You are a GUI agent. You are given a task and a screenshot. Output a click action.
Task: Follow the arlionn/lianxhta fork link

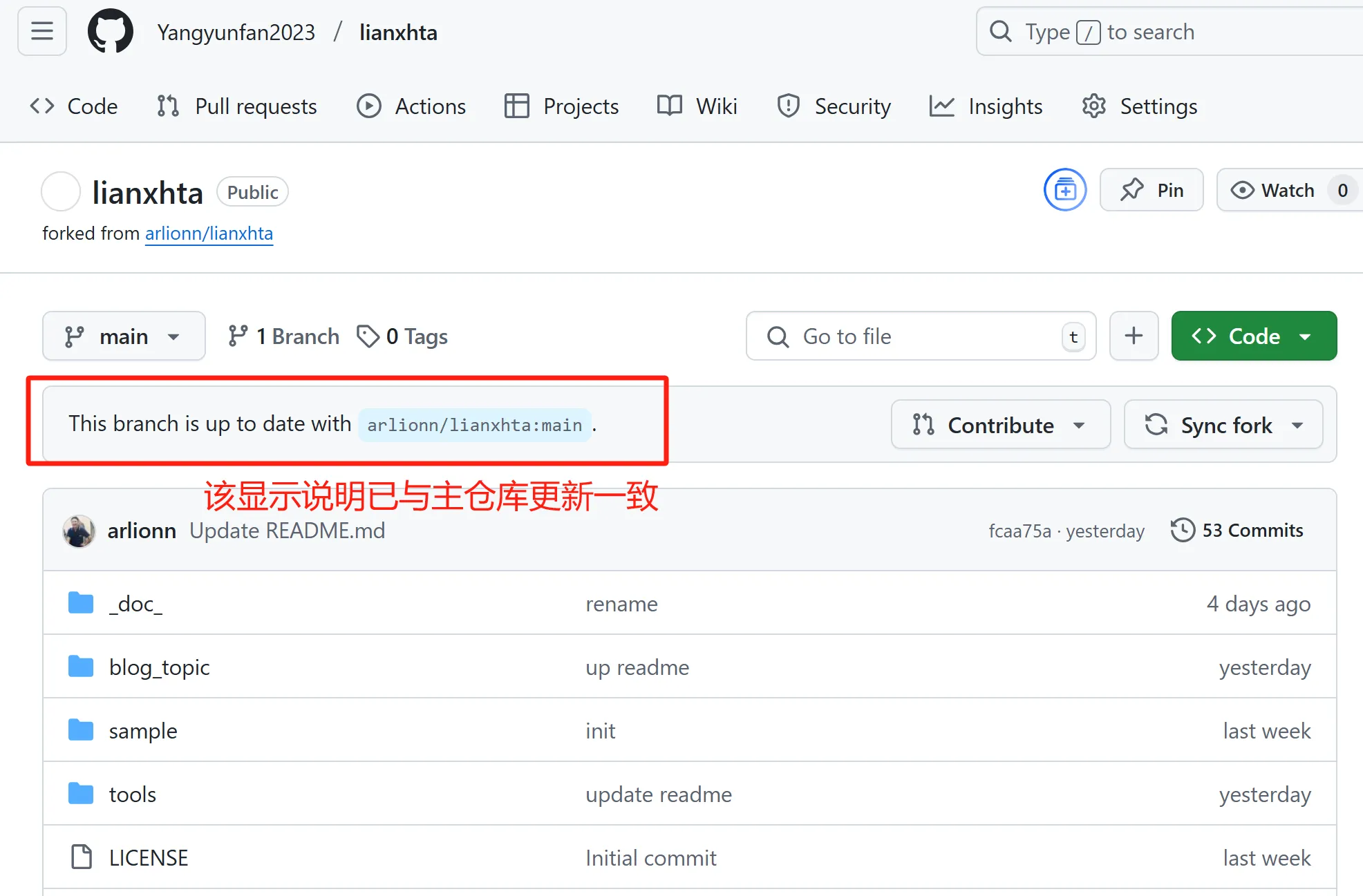coord(209,233)
